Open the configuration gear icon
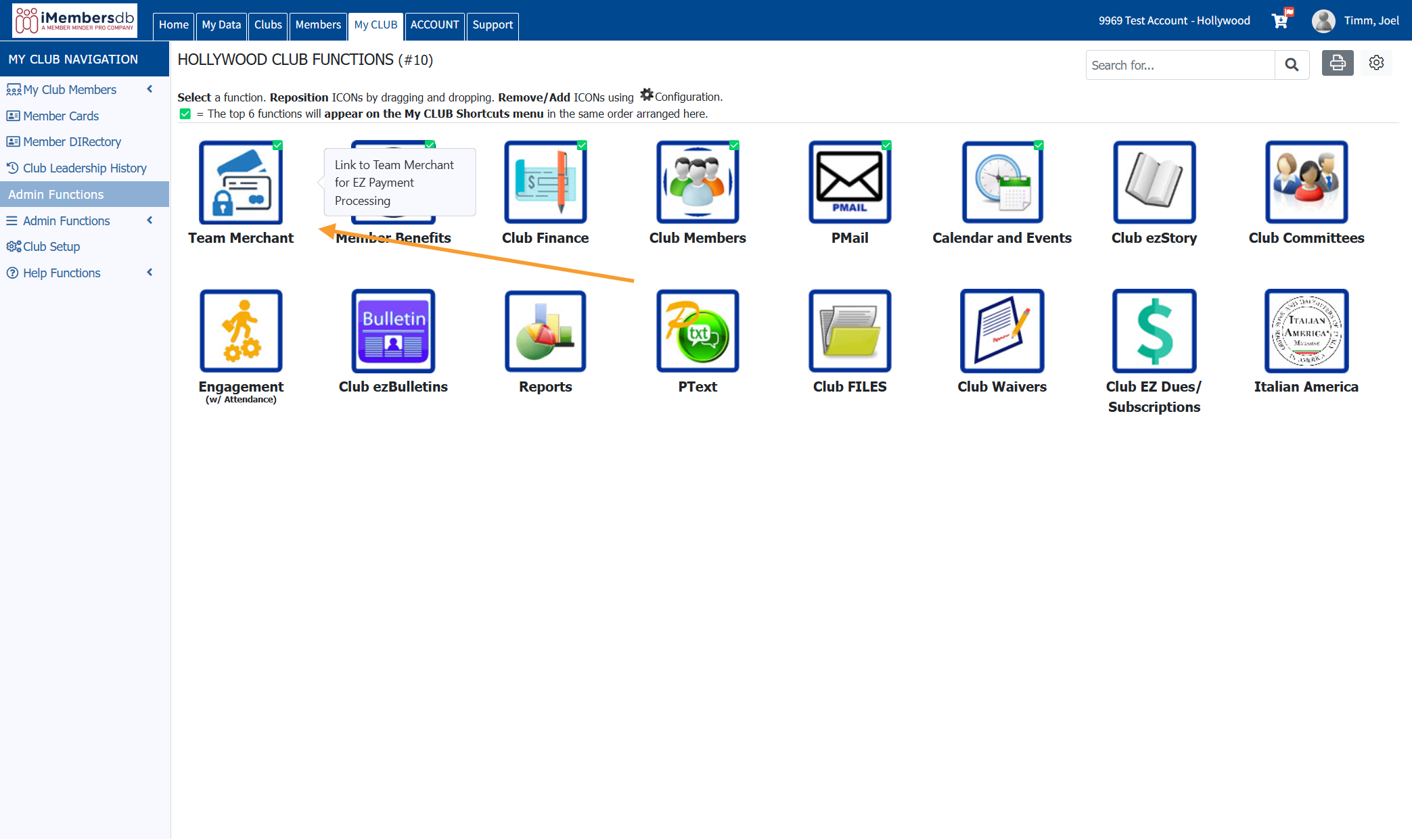Screen dimensions: 1412x840 coord(1376,63)
